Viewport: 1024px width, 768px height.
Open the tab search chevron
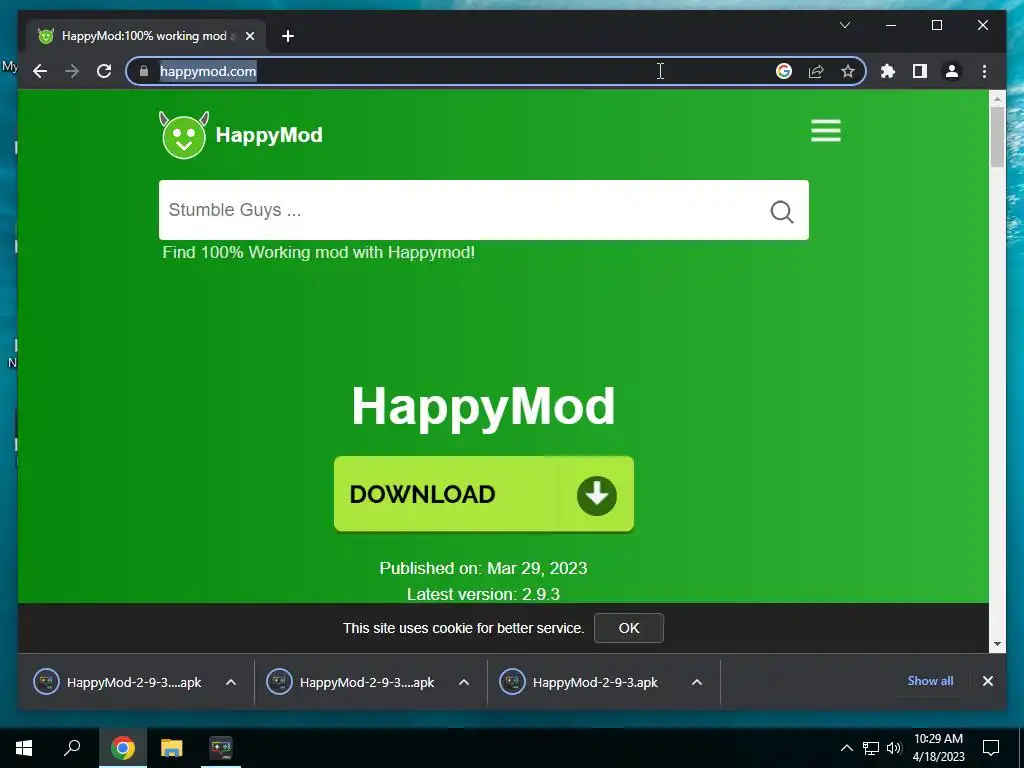tap(844, 25)
